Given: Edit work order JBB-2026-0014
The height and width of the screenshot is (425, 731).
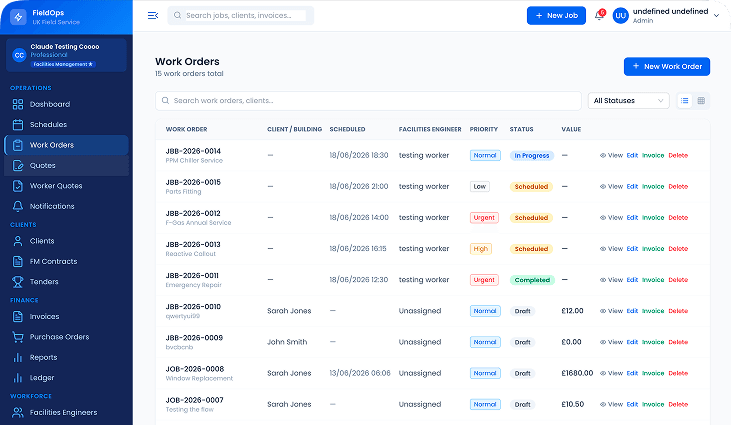Looking at the screenshot, I should coord(632,156).
